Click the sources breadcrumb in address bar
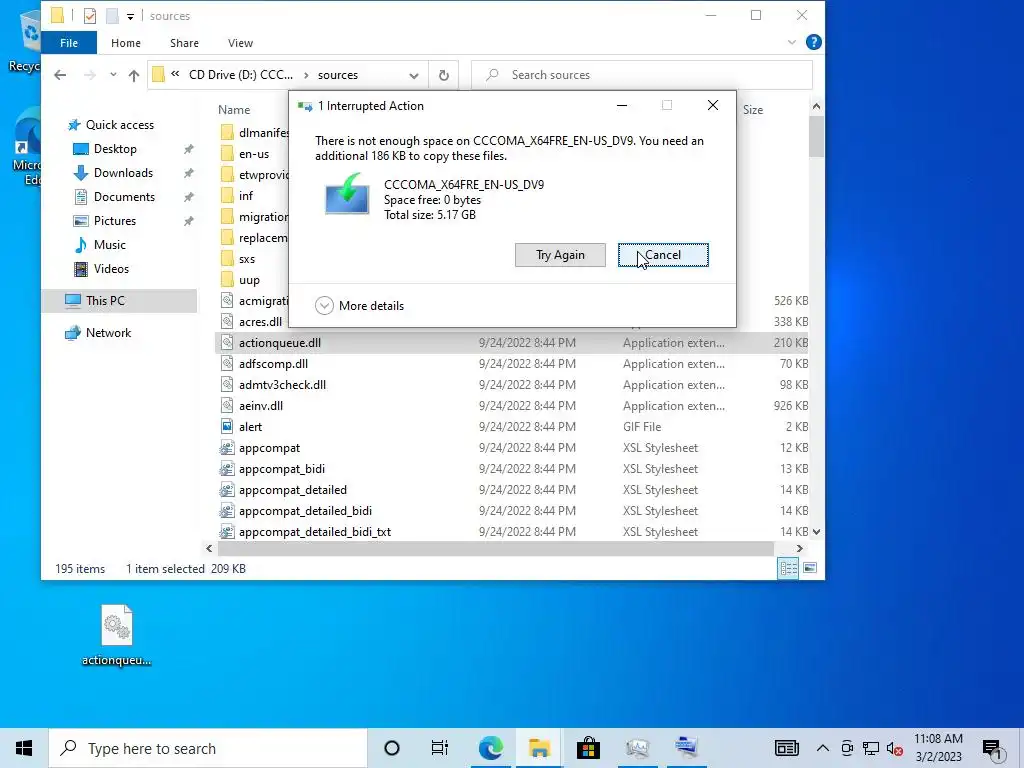 pos(338,75)
